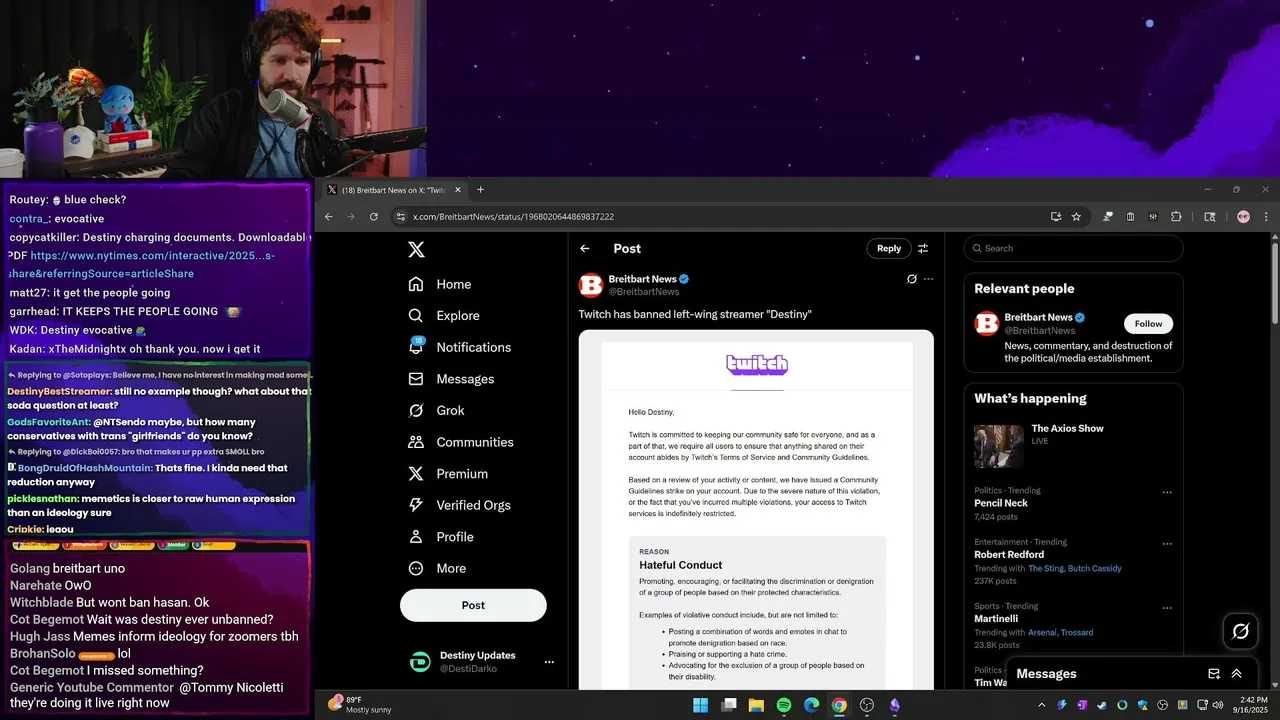Open the Home page from the sidebar

[440, 284]
